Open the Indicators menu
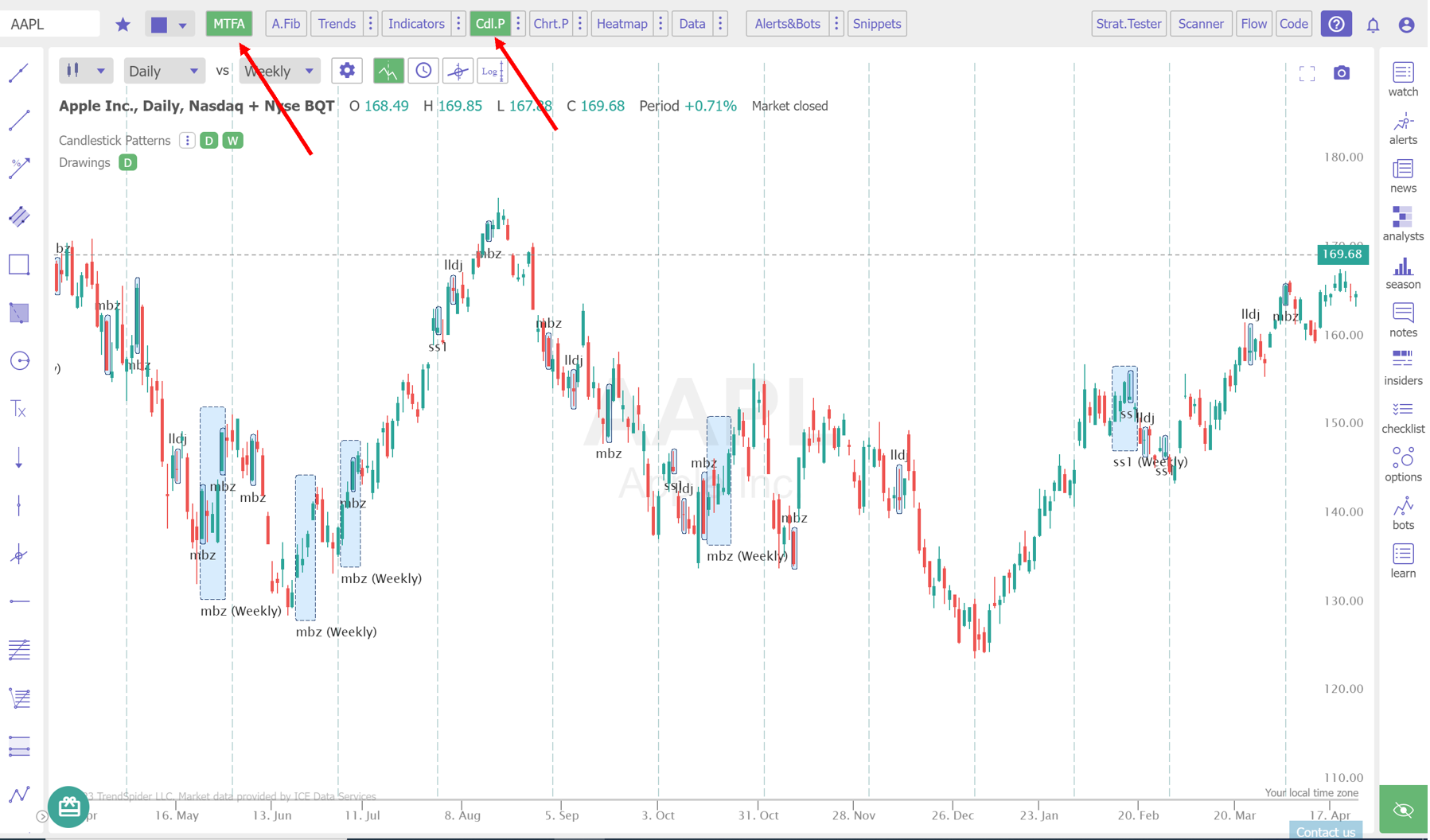The width and height of the screenshot is (1430, 840). (x=416, y=24)
